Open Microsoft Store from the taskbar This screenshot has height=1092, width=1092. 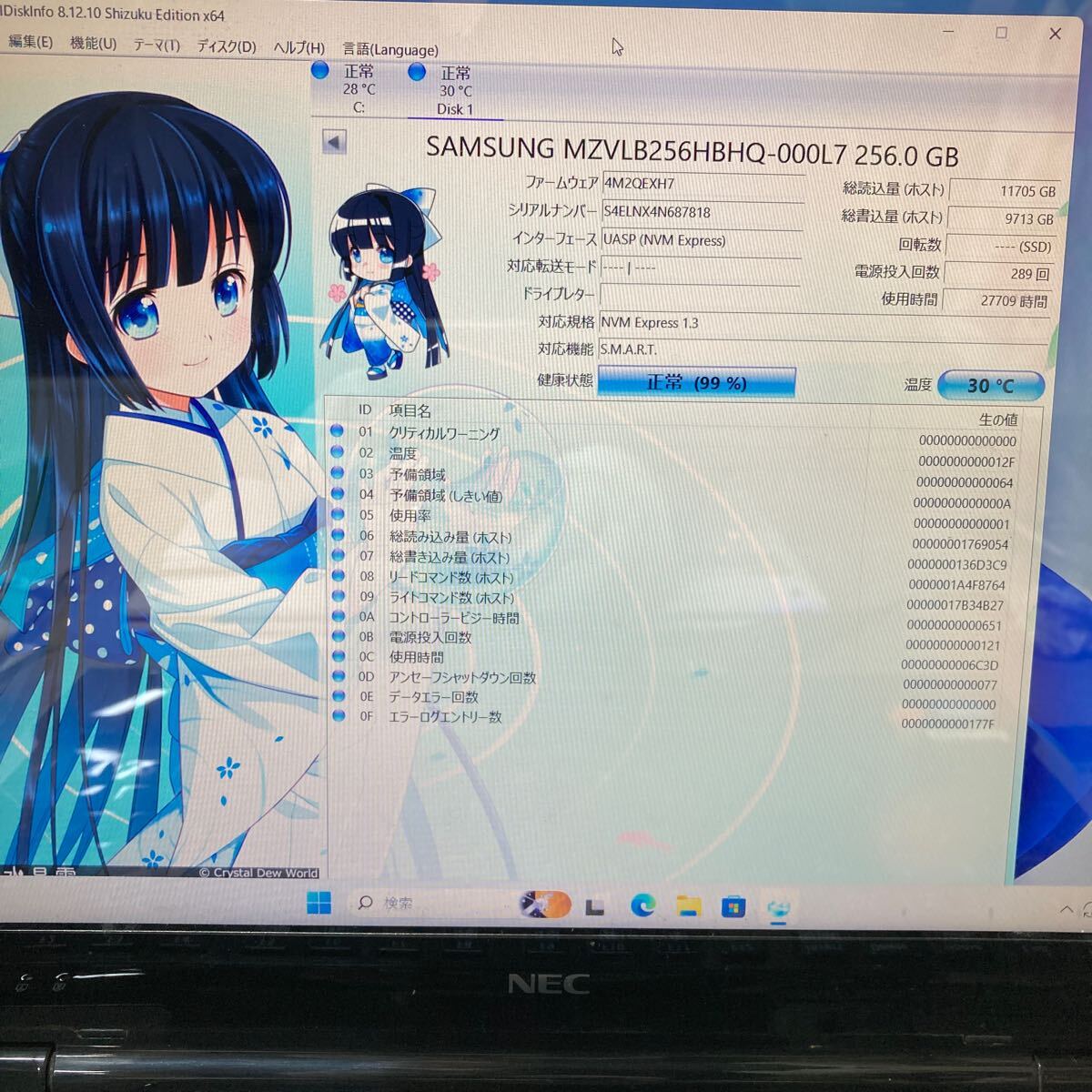pos(733,906)
